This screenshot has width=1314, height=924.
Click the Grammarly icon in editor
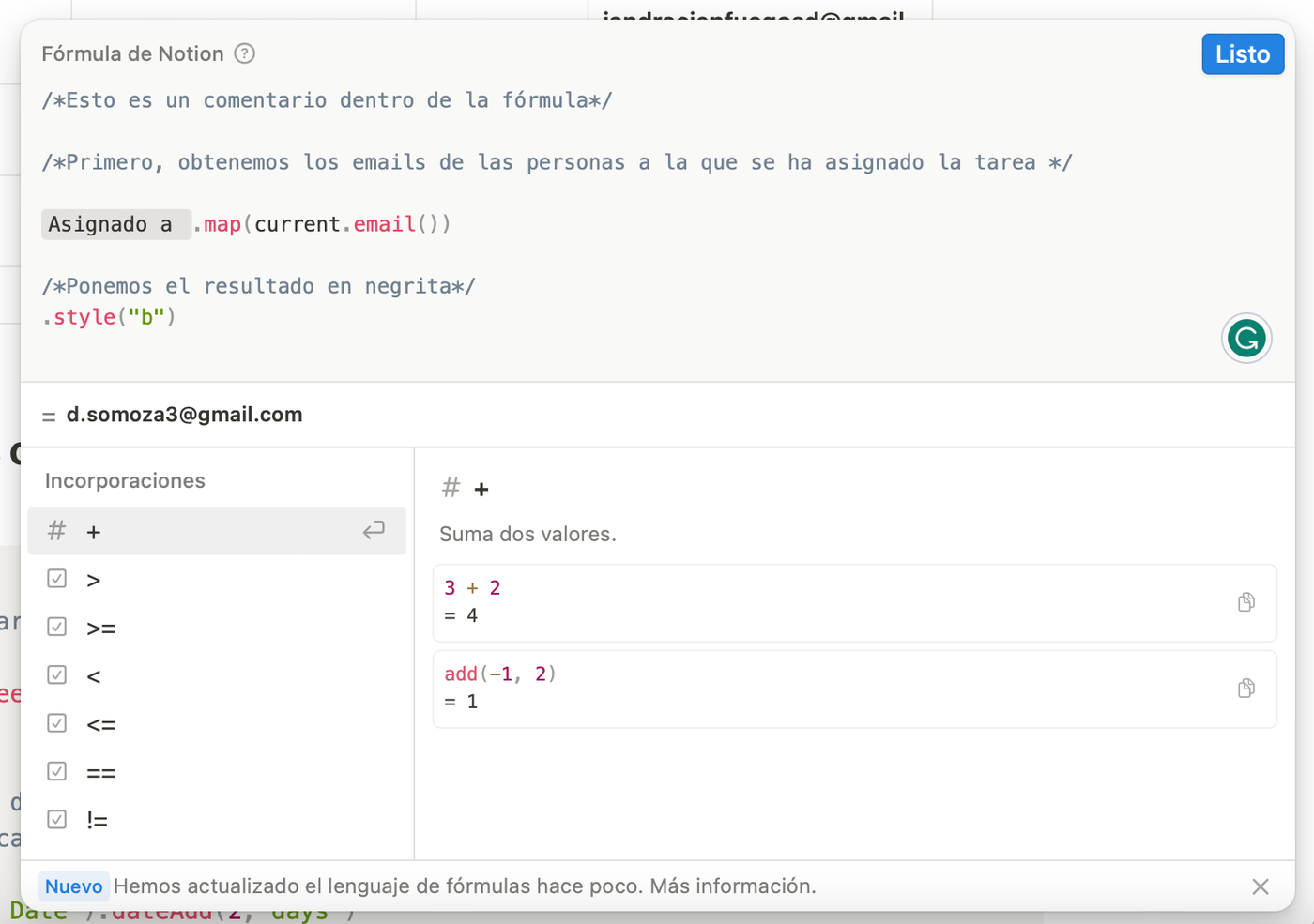click(x=1246, y=338)
